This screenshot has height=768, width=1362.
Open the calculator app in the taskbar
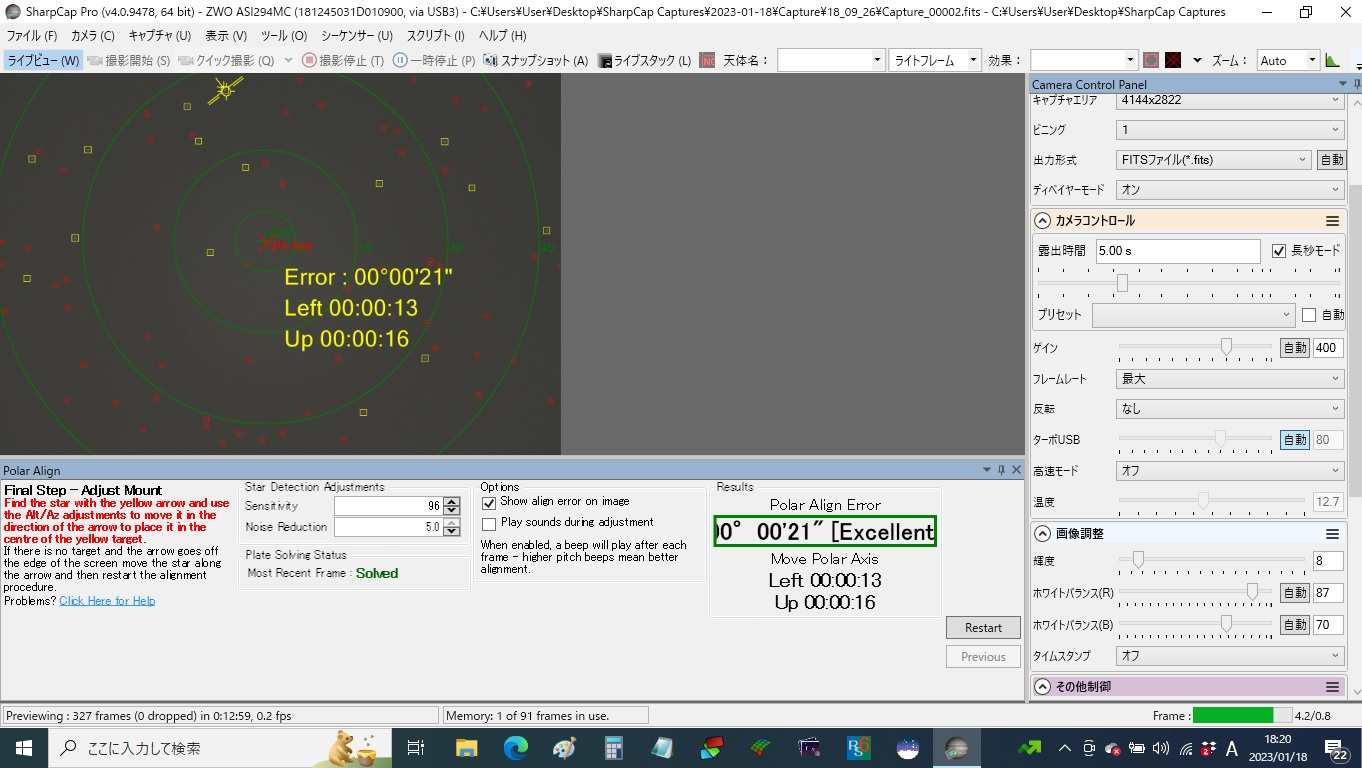coord(613,748)
